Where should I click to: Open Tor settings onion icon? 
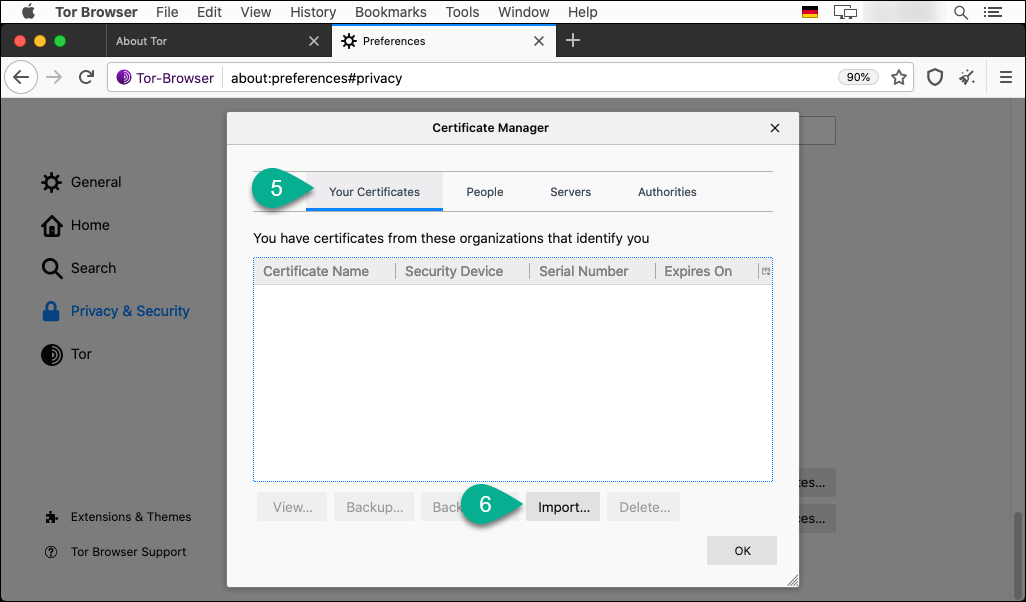click(52, 354)
